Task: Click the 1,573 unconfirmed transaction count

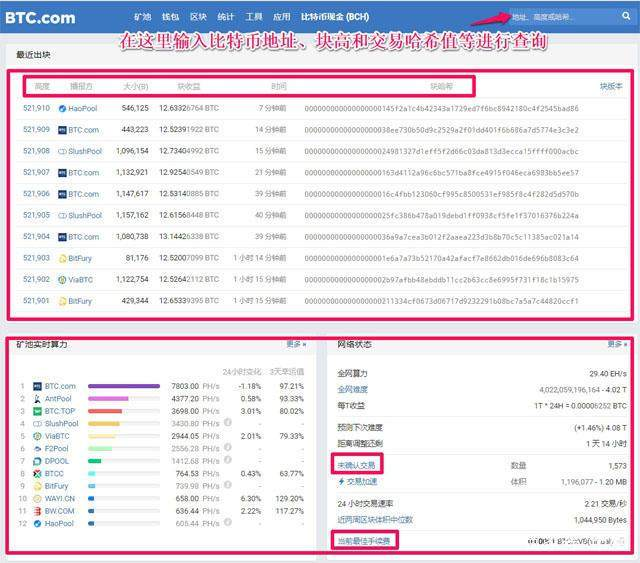Action: [617, 466]
